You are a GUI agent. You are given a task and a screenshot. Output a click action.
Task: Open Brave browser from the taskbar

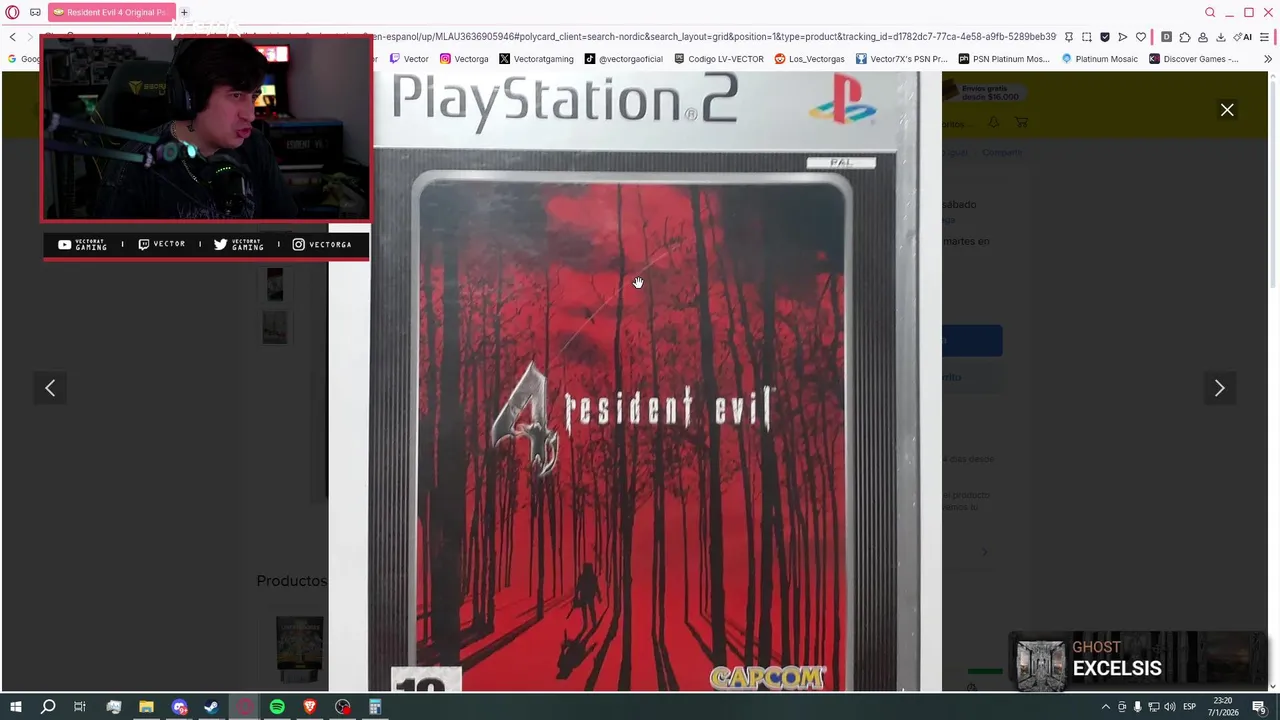pyautogui.click(x=310, y=707)
